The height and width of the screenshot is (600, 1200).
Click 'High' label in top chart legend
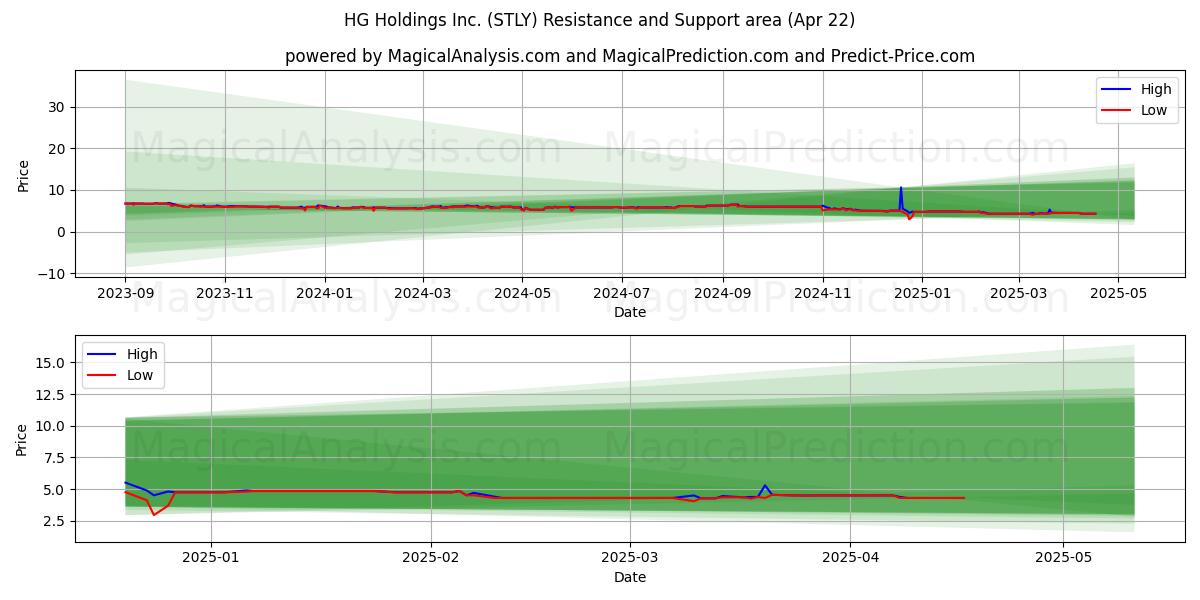(1157, 89)
